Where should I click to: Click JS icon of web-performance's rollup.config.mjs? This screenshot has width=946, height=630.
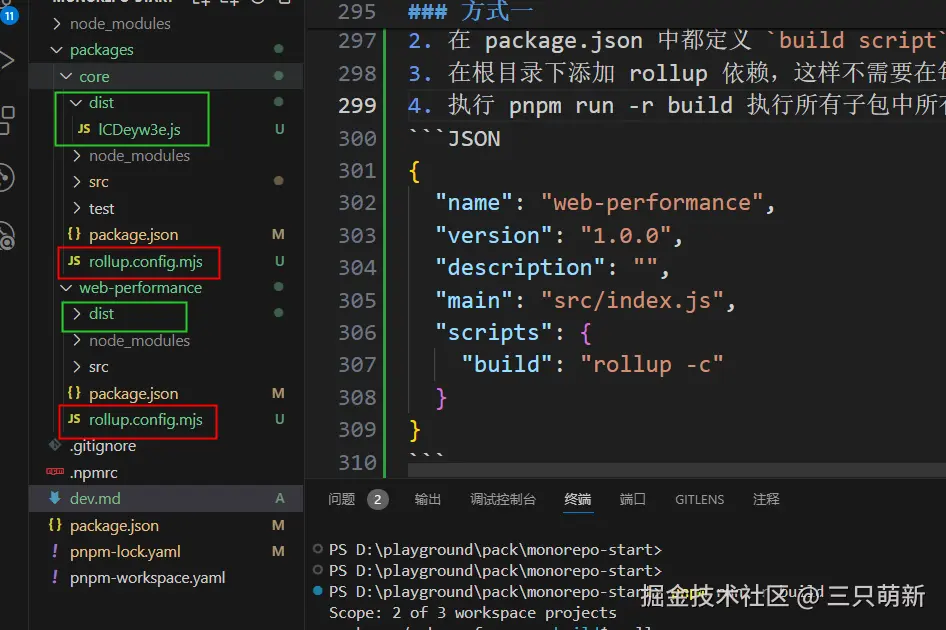pos(74,419)
